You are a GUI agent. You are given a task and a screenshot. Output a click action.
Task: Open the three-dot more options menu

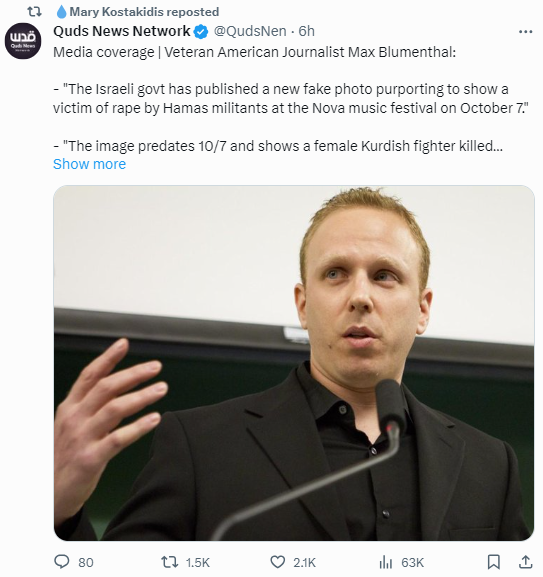click(x=525, y=32)
